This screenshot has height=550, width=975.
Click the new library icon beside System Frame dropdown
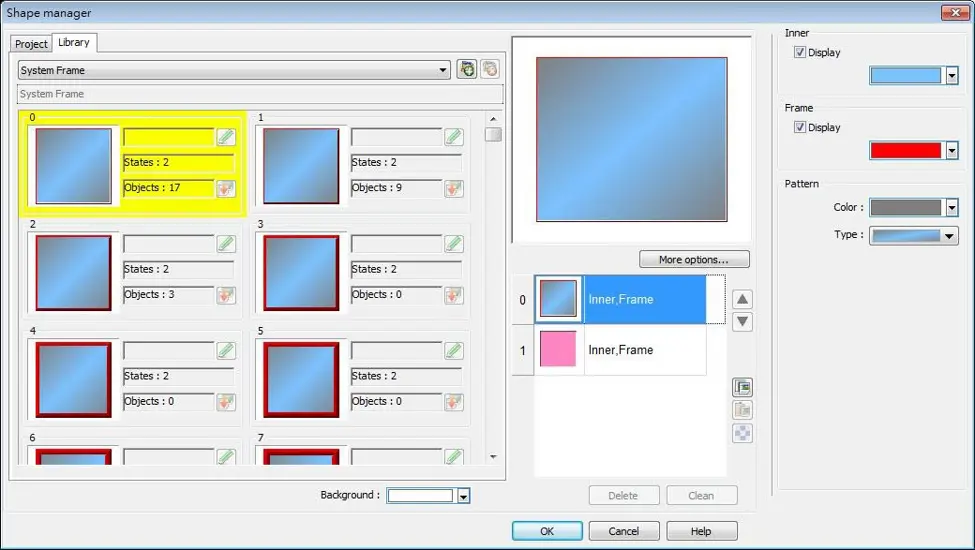(467, 69)
